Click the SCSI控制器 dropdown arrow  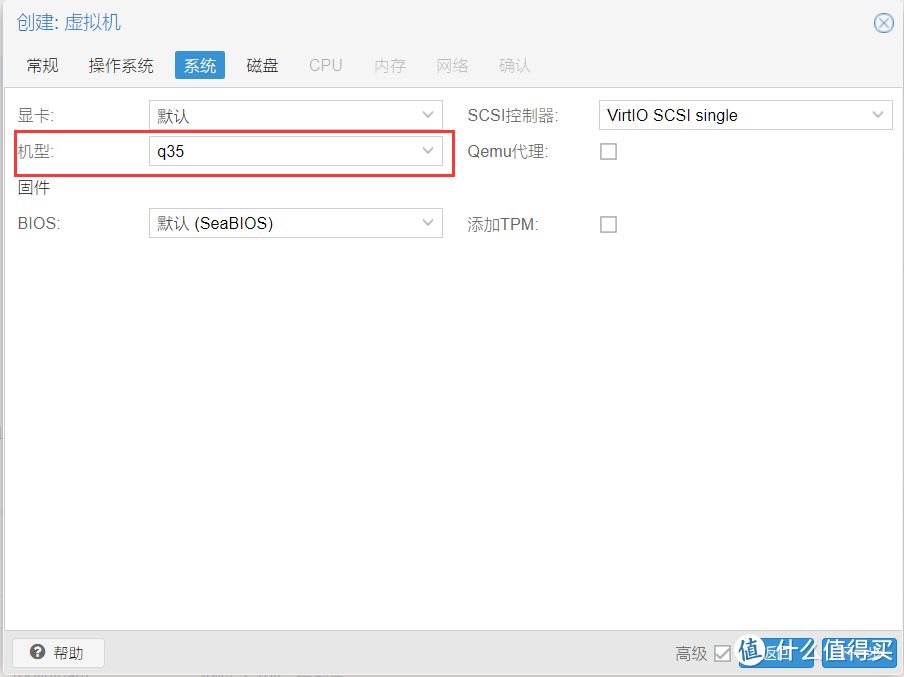[x=879, y=115]
